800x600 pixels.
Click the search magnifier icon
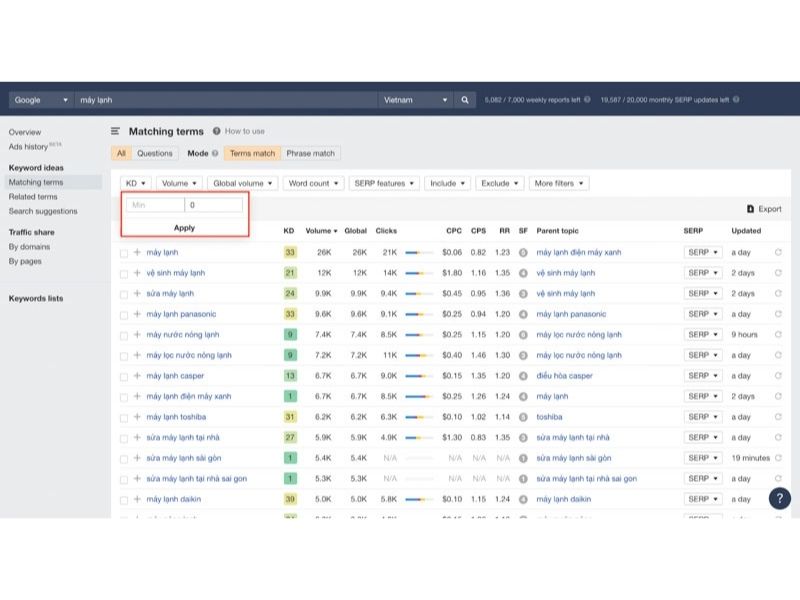(x=465, y=100)
